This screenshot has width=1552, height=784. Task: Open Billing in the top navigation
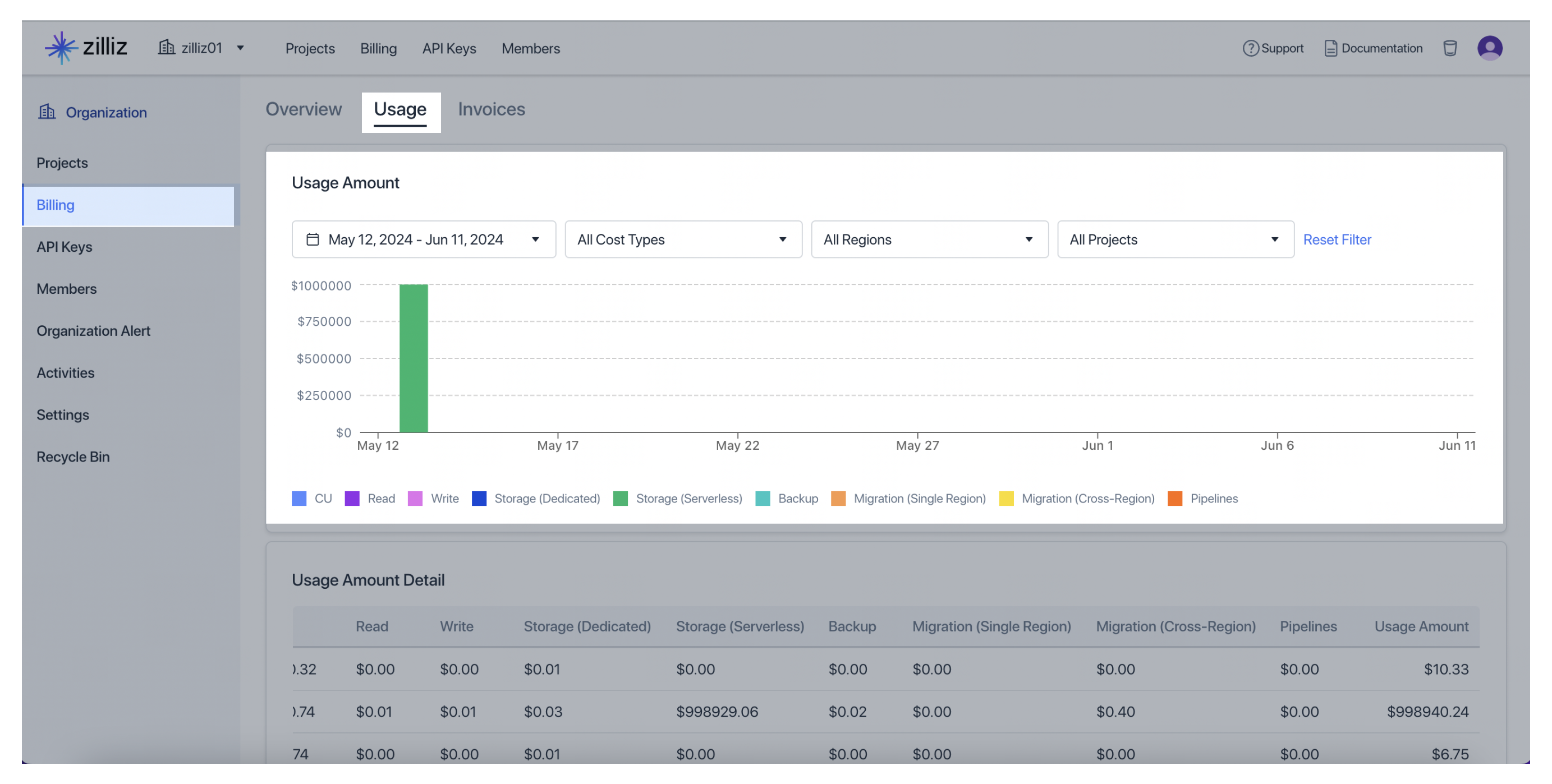pos(378,48)
